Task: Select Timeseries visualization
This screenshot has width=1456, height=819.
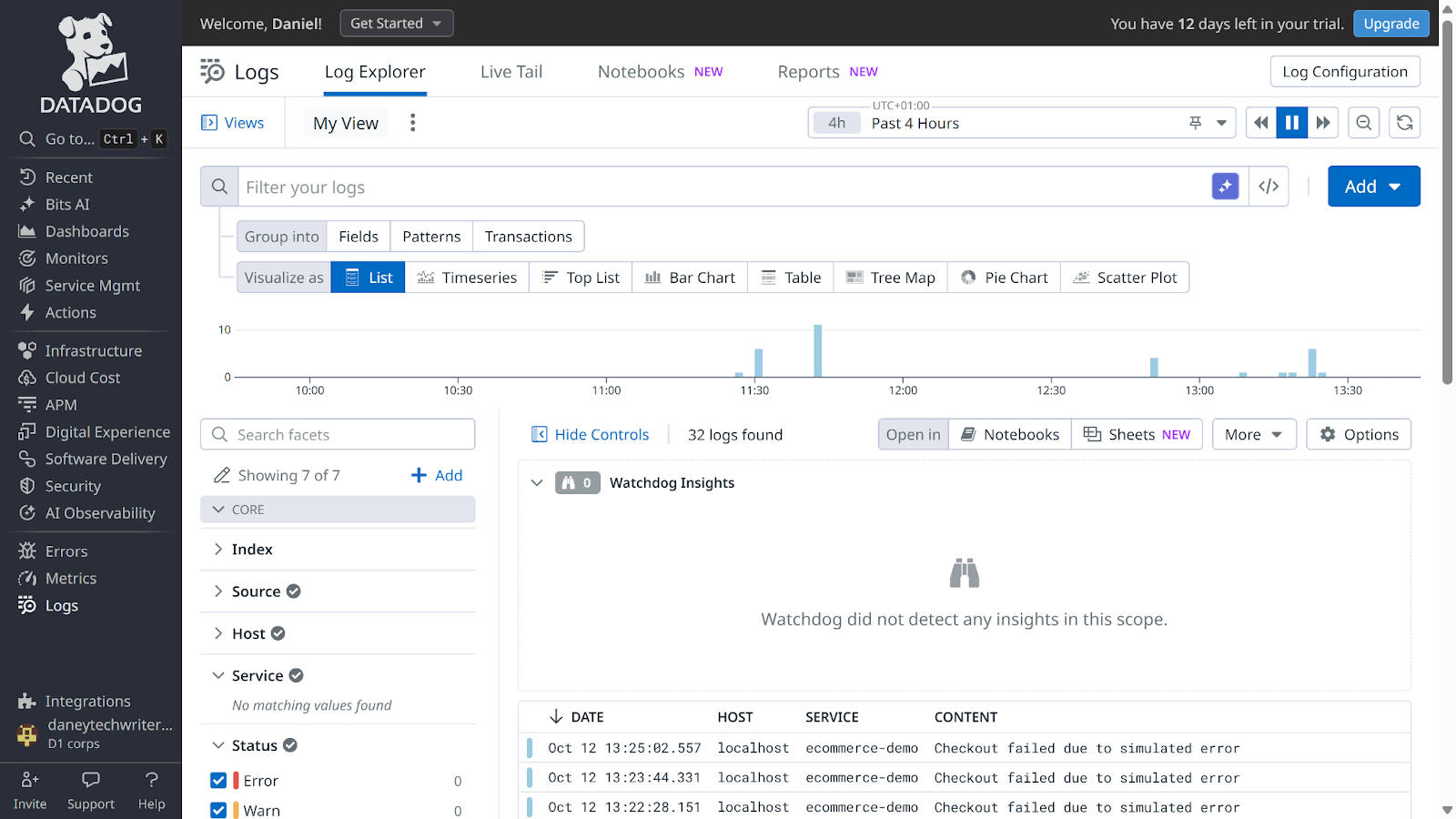Action: [467, 278]
